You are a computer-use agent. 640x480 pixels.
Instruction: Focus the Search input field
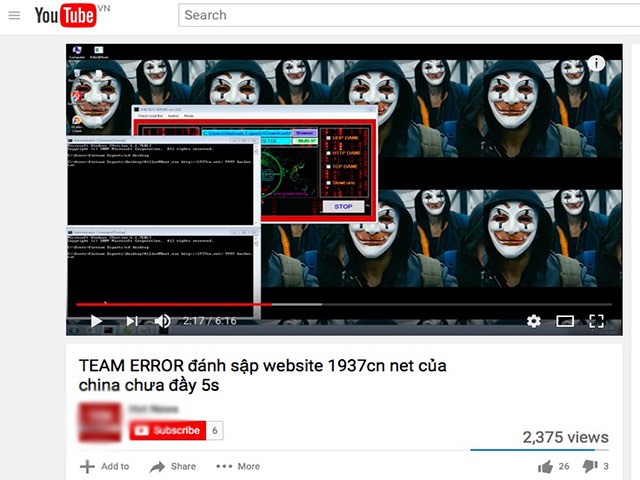click(x=400, y=15)
